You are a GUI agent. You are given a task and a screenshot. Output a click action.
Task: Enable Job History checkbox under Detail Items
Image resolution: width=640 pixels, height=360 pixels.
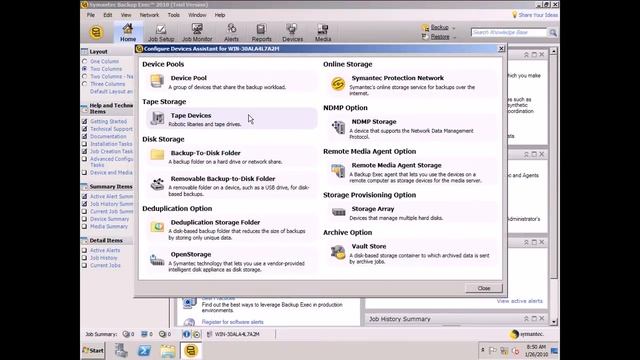pos(84,258)
